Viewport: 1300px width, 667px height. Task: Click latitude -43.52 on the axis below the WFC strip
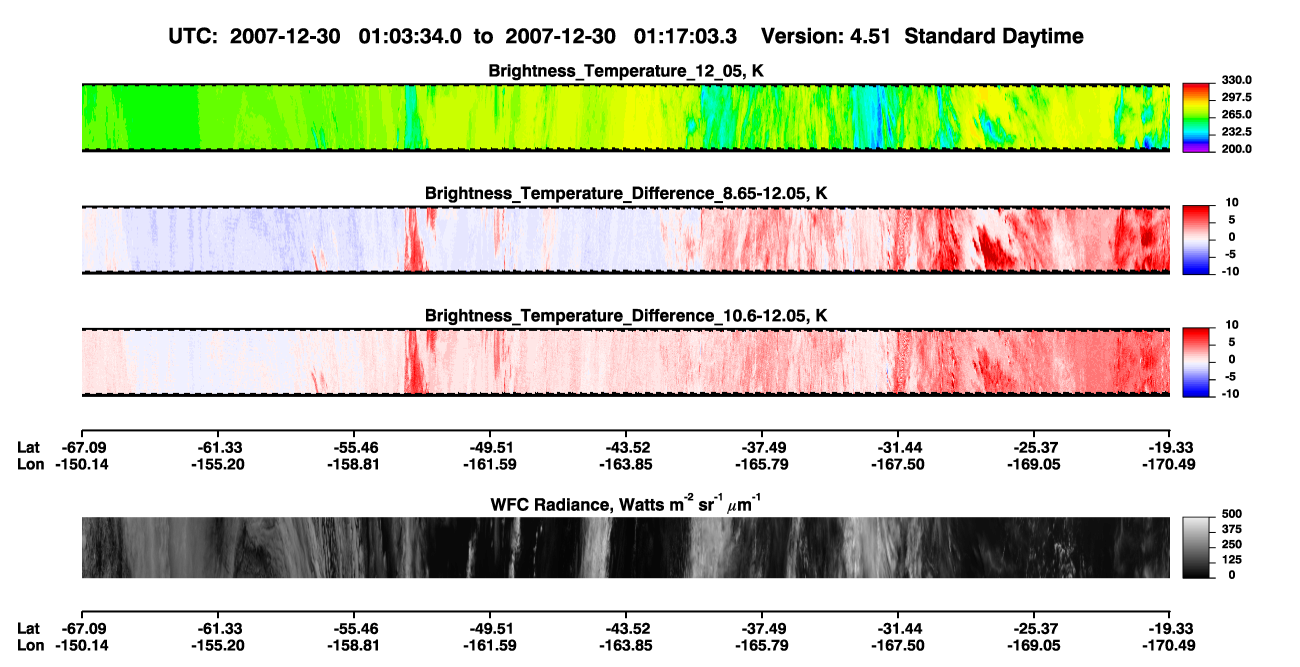pos(626,629)
